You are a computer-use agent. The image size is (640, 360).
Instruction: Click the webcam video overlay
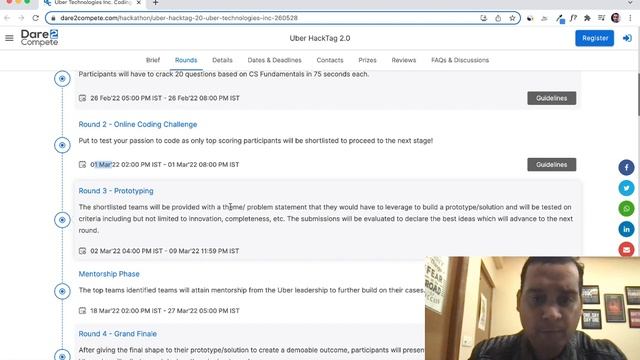pyautogui.click(x=532, y=308)
